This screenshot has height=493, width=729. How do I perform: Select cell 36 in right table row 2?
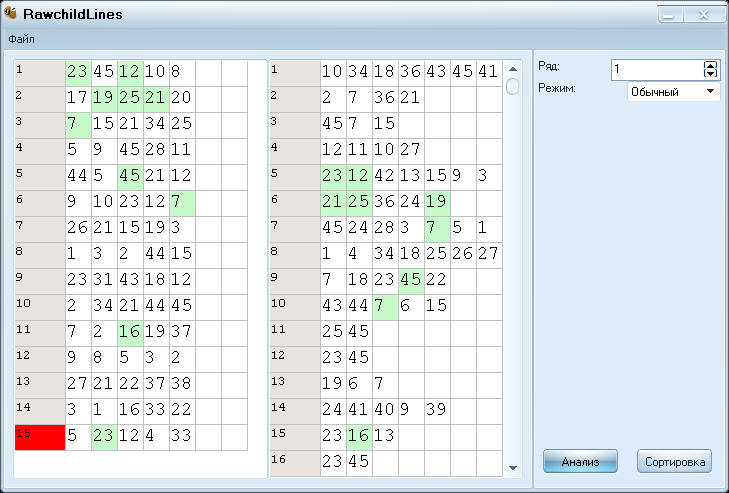point(385,99)
